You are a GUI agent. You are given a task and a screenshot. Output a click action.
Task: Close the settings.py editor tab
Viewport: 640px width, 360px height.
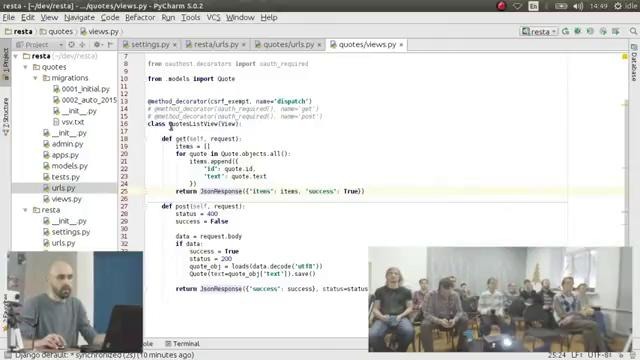click(x=175, y=45)
